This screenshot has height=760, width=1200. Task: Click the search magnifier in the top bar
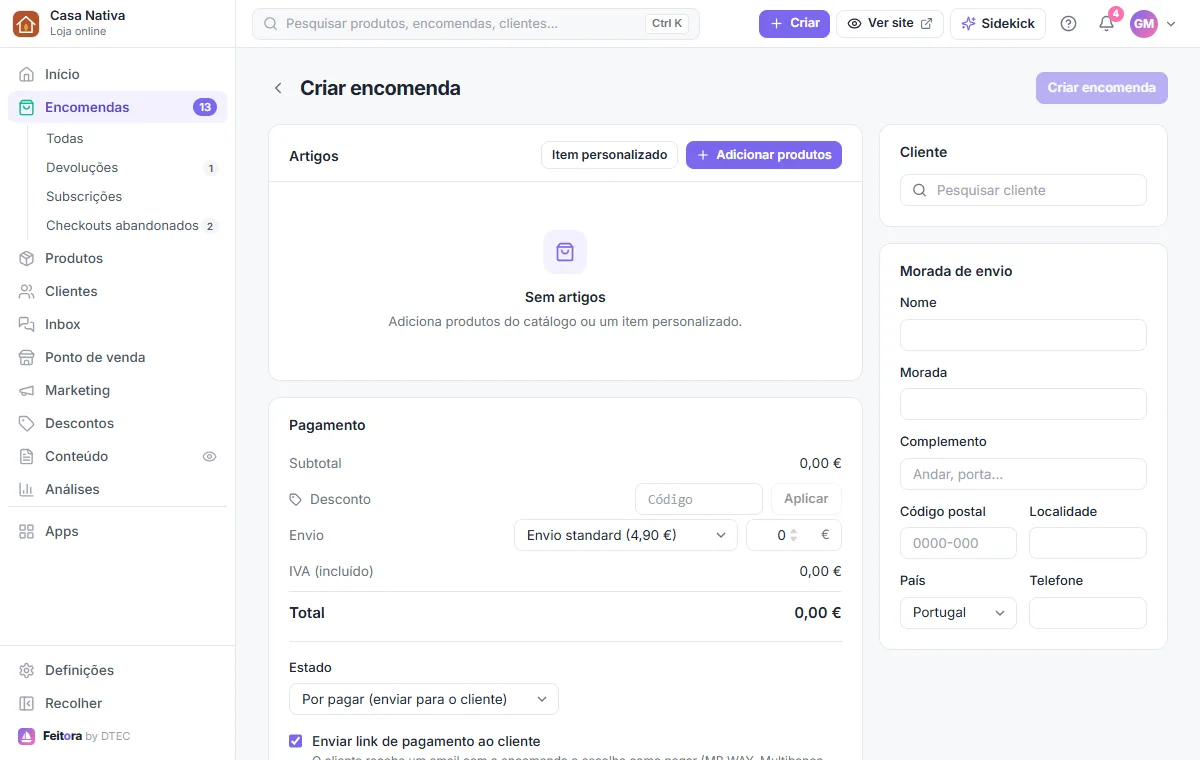(x=270, y=23)
